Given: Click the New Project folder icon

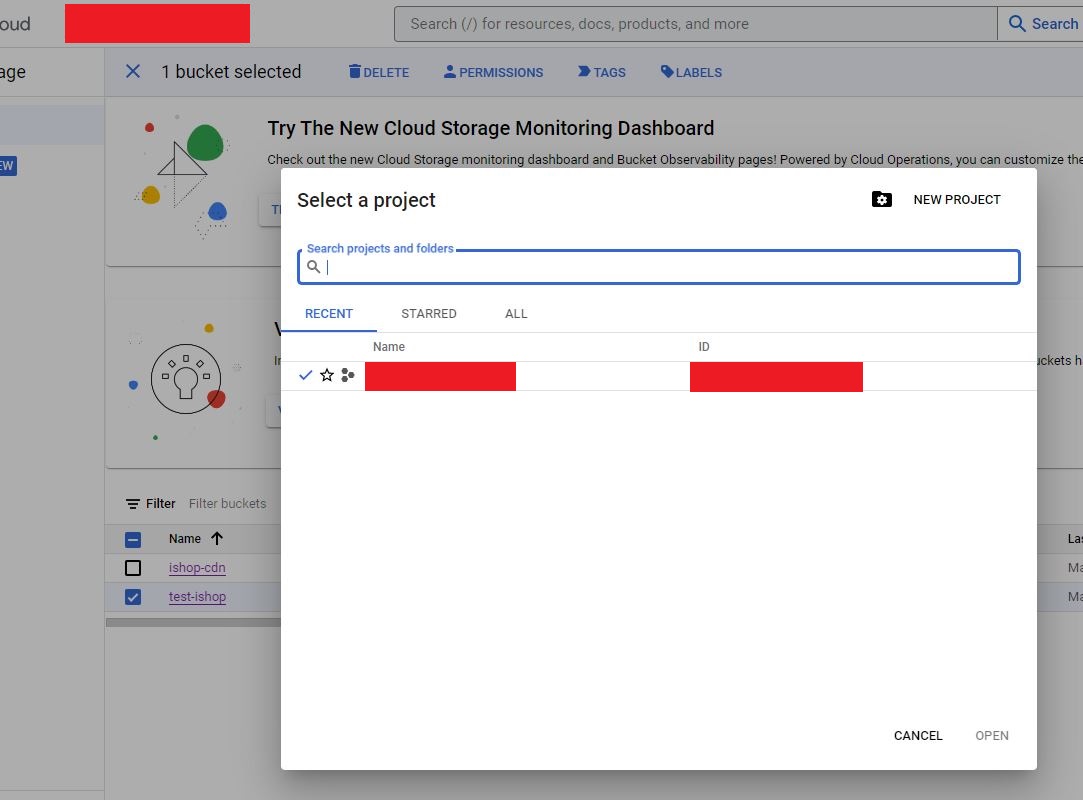Looking at the screenshot, I should tap(881, 200).
